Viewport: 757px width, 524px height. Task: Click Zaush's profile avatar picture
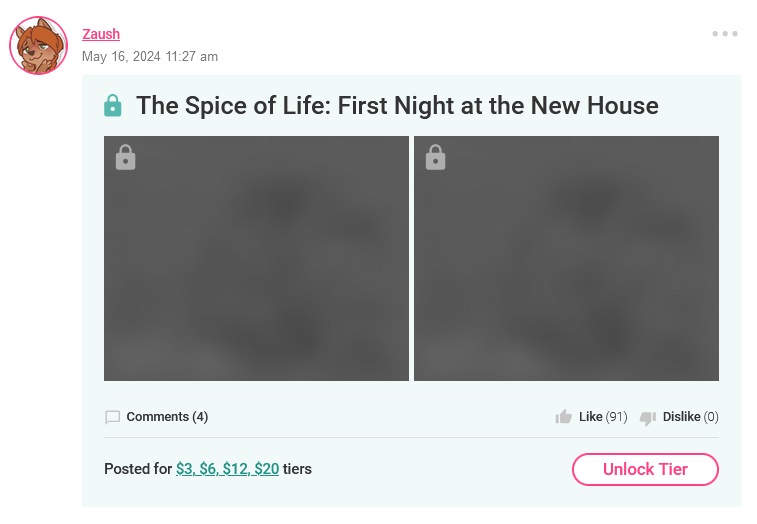[38, 45]
